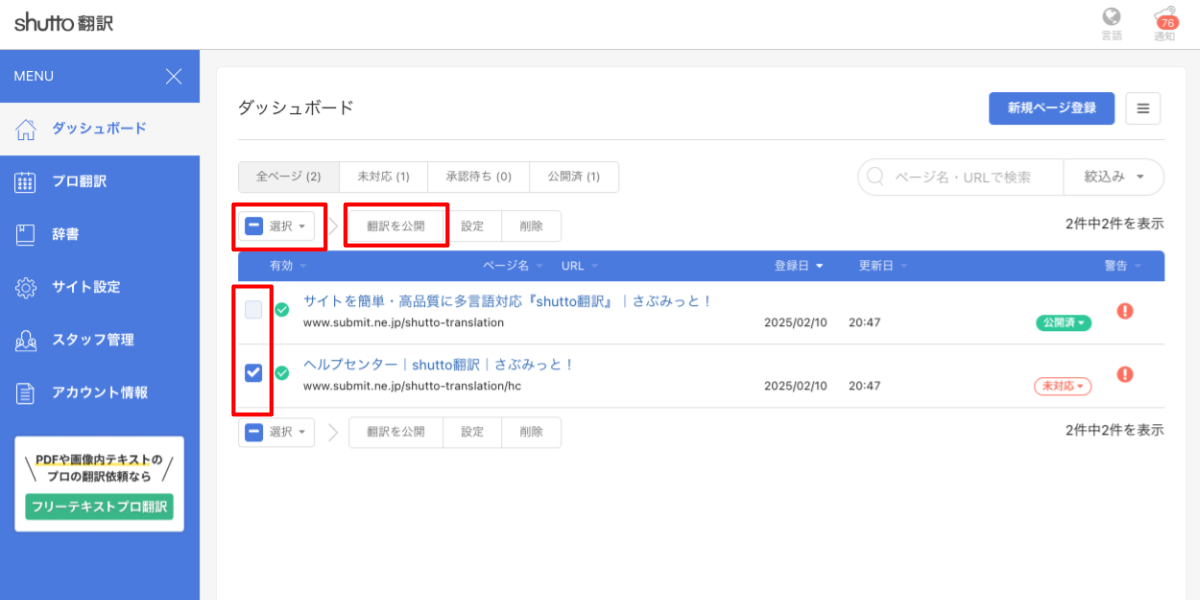Sort by URL column header
The height and width of the screenshot is (600, 1200).
(x=579, y=266)
